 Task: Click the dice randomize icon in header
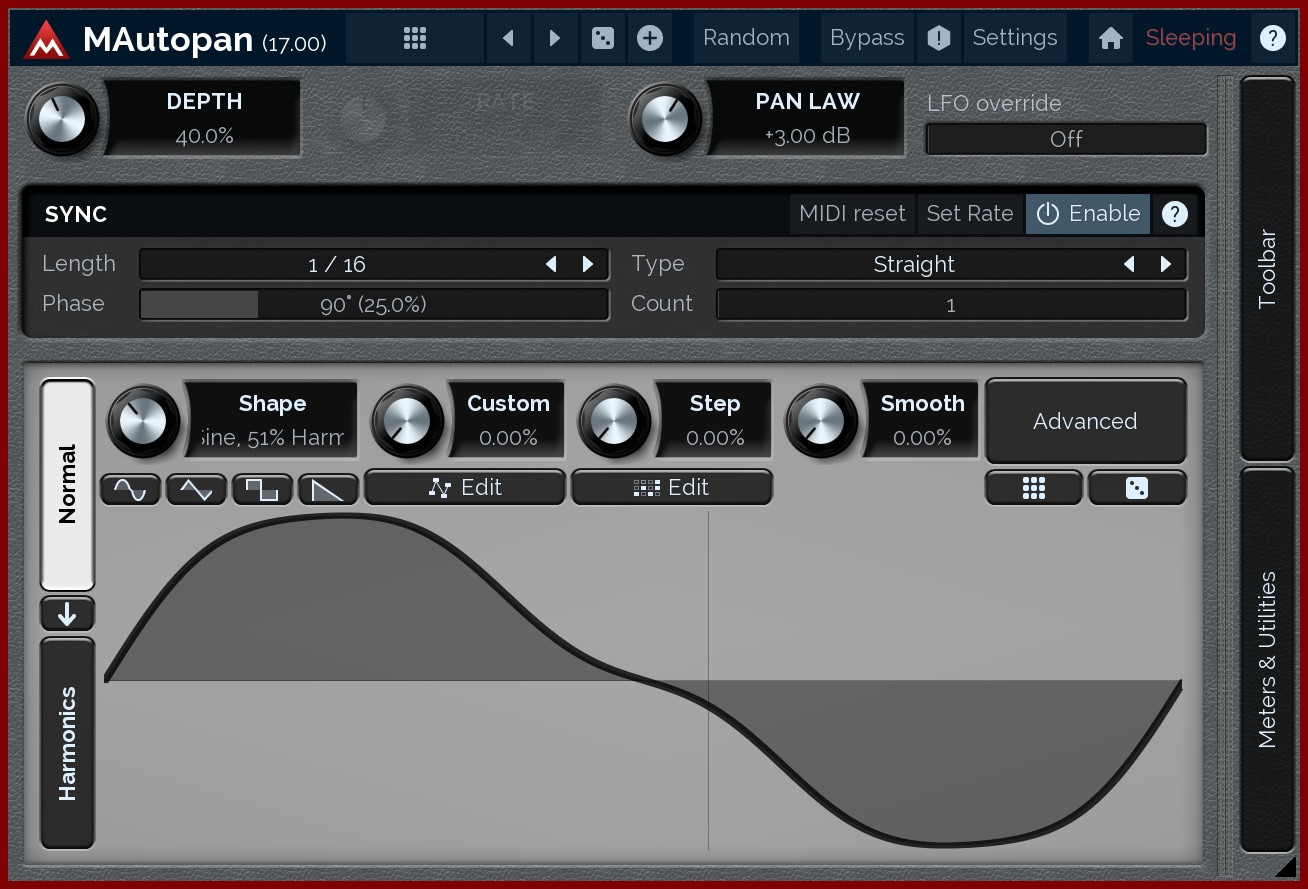point(602,38)
